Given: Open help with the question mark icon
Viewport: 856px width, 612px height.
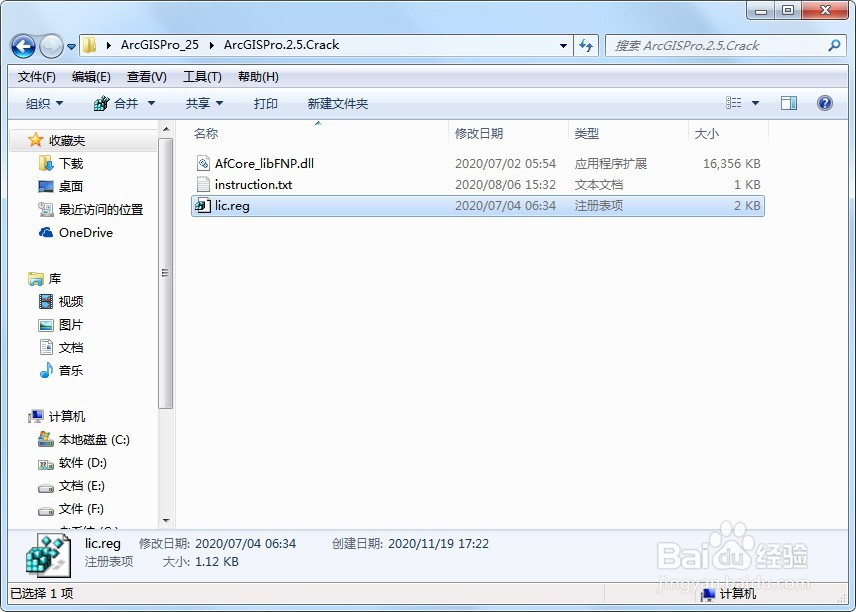Looking at the screenshot, I should click(825, 103).
